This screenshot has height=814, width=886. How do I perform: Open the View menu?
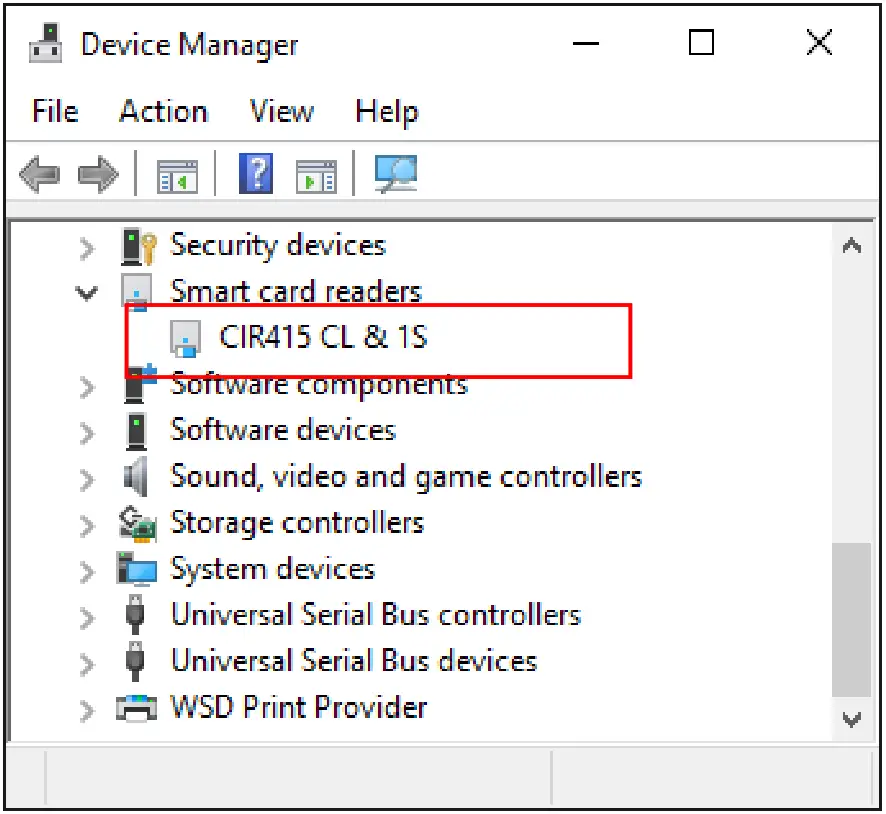pos(281,111)
